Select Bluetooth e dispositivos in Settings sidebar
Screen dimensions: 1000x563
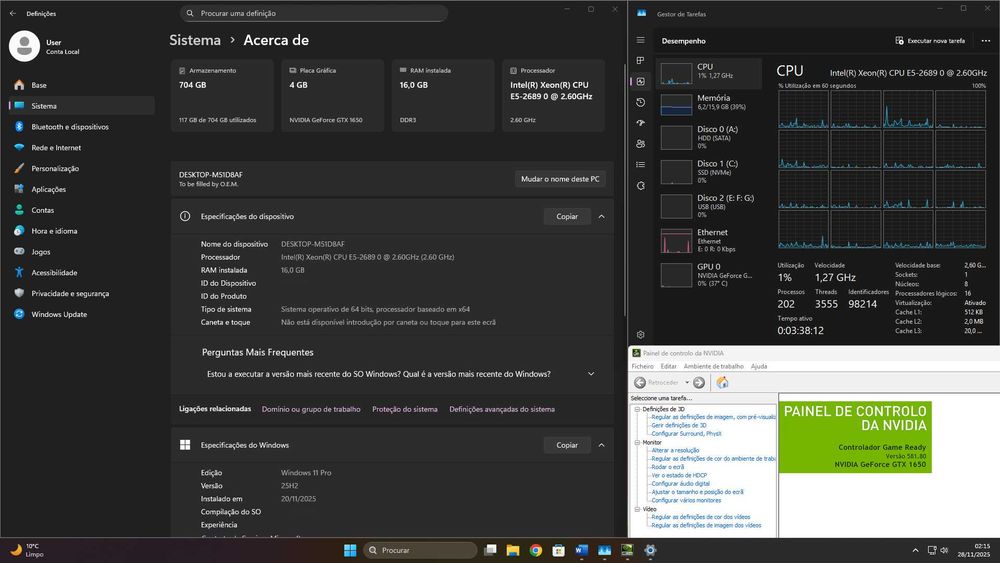click(82, 127)
